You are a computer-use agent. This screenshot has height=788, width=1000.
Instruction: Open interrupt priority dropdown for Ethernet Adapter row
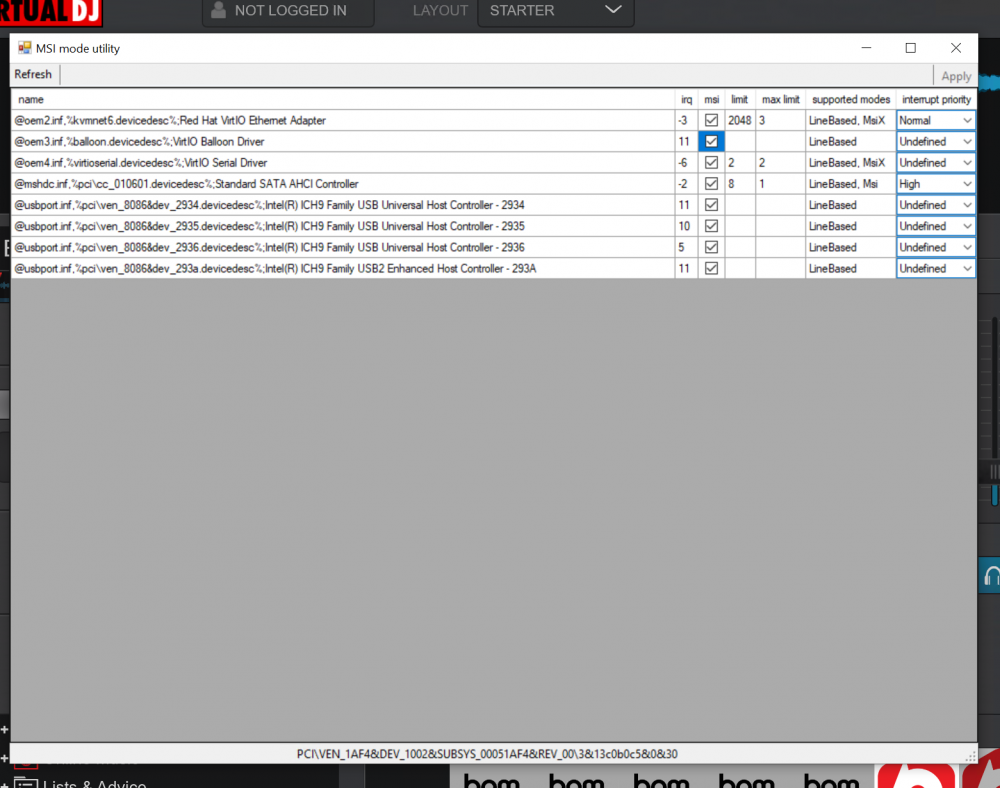click(x=936, y=120)
